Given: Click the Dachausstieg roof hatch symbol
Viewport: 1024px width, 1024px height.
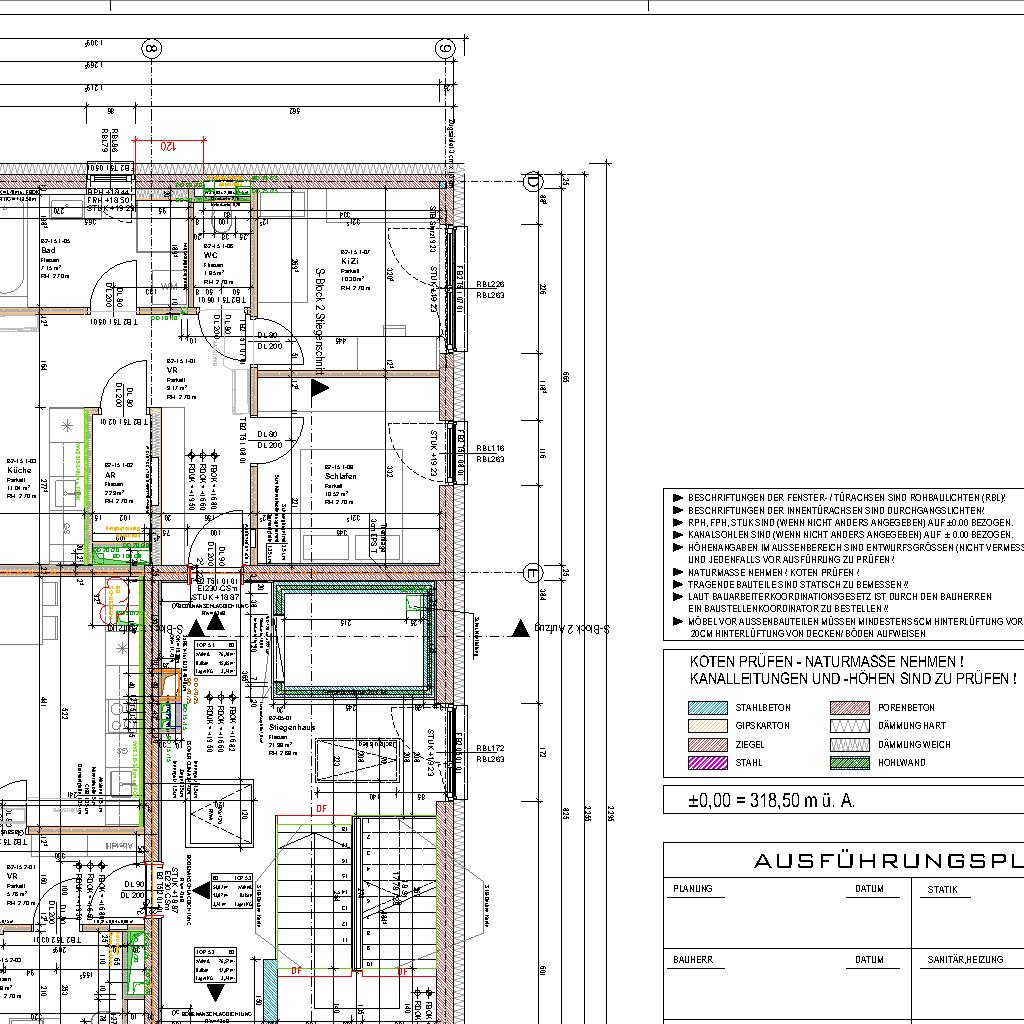Looking at the screenshot, I should click(354, 761).
